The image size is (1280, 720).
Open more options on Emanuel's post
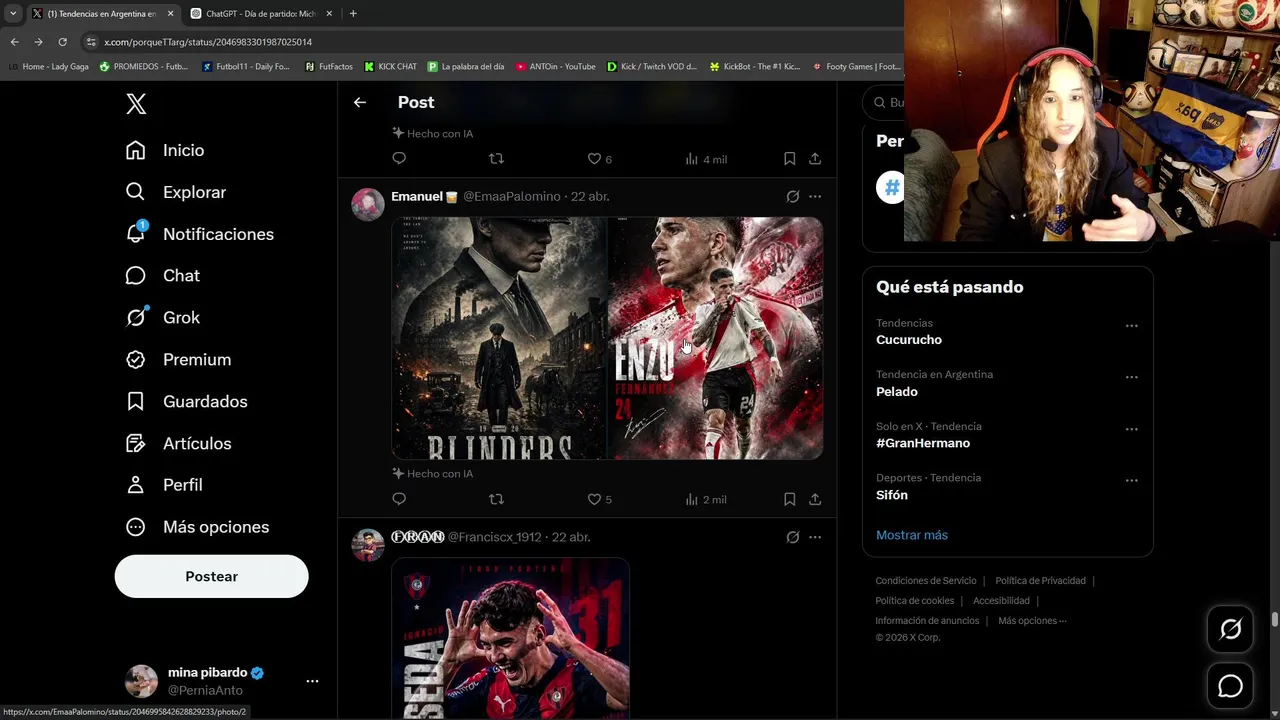click(x=815, y=197)
